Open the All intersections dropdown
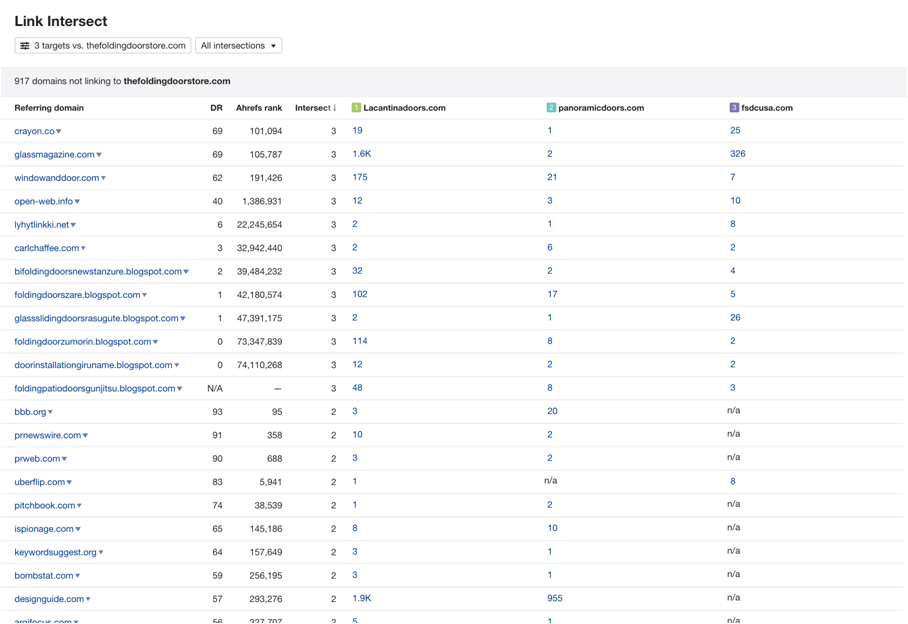 point(239,46)
